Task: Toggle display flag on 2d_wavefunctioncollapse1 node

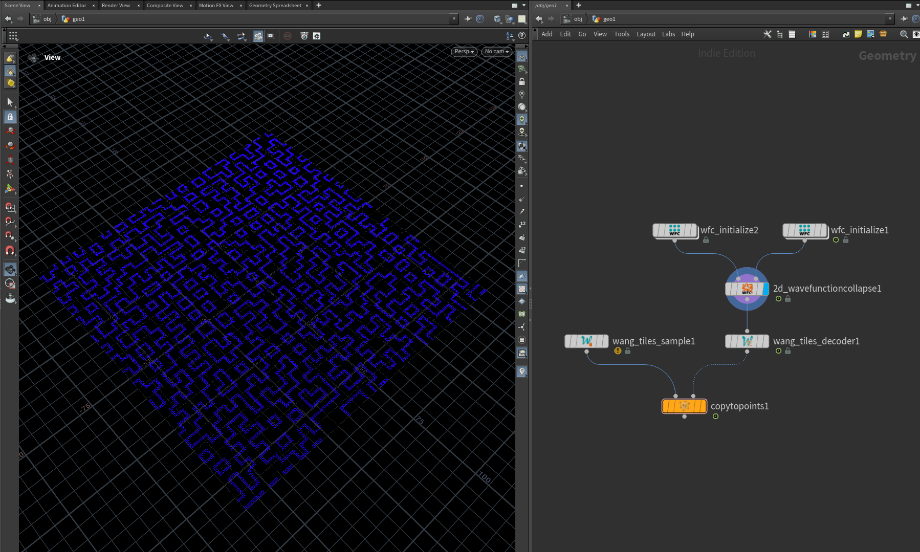Action: [767, 290]
